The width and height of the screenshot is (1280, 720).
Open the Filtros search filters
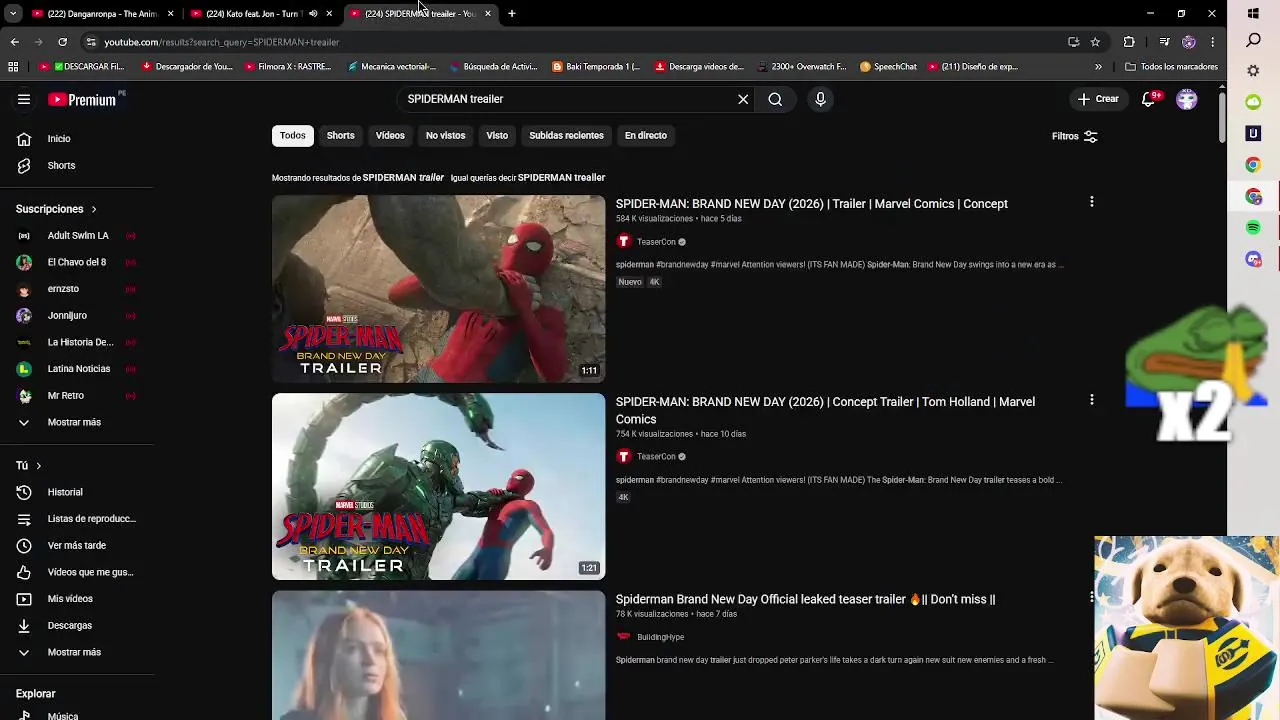click(x=1075, y=136)
